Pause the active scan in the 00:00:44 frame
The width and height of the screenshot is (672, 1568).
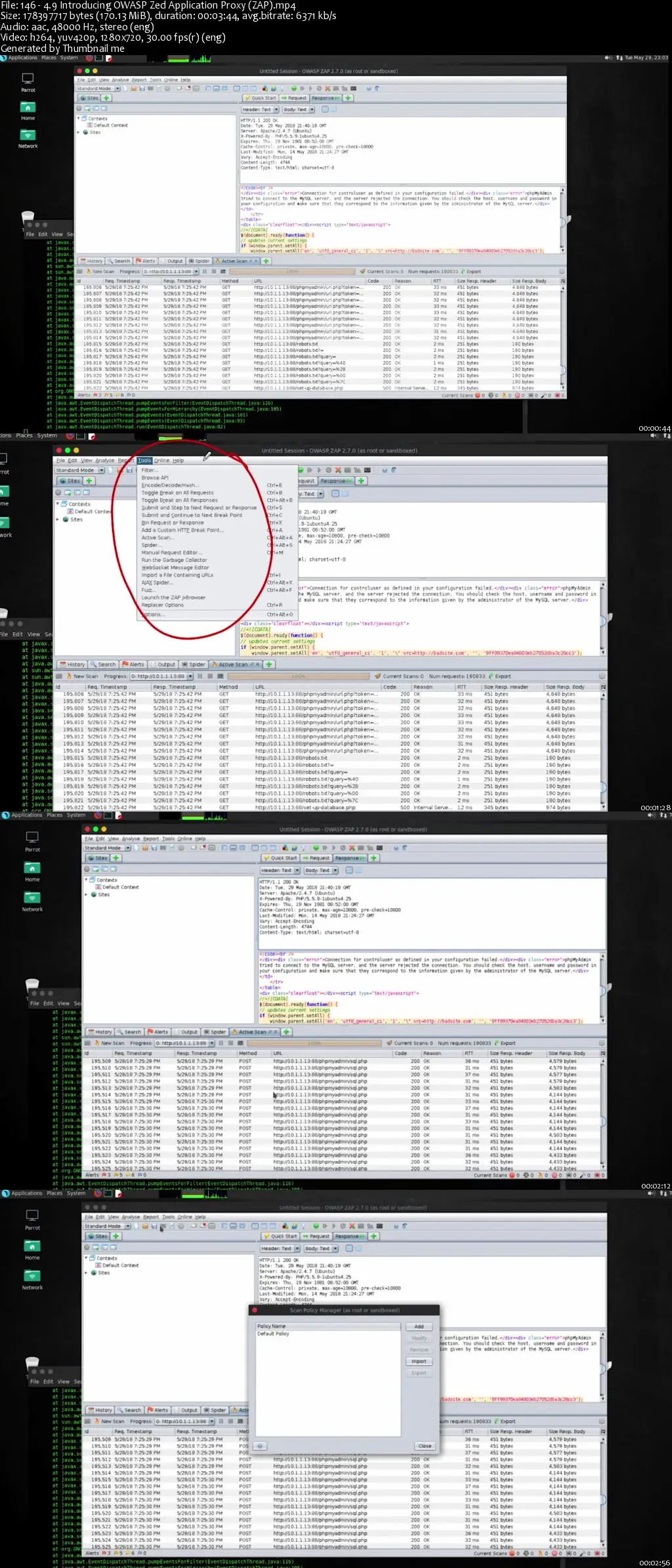205,271
